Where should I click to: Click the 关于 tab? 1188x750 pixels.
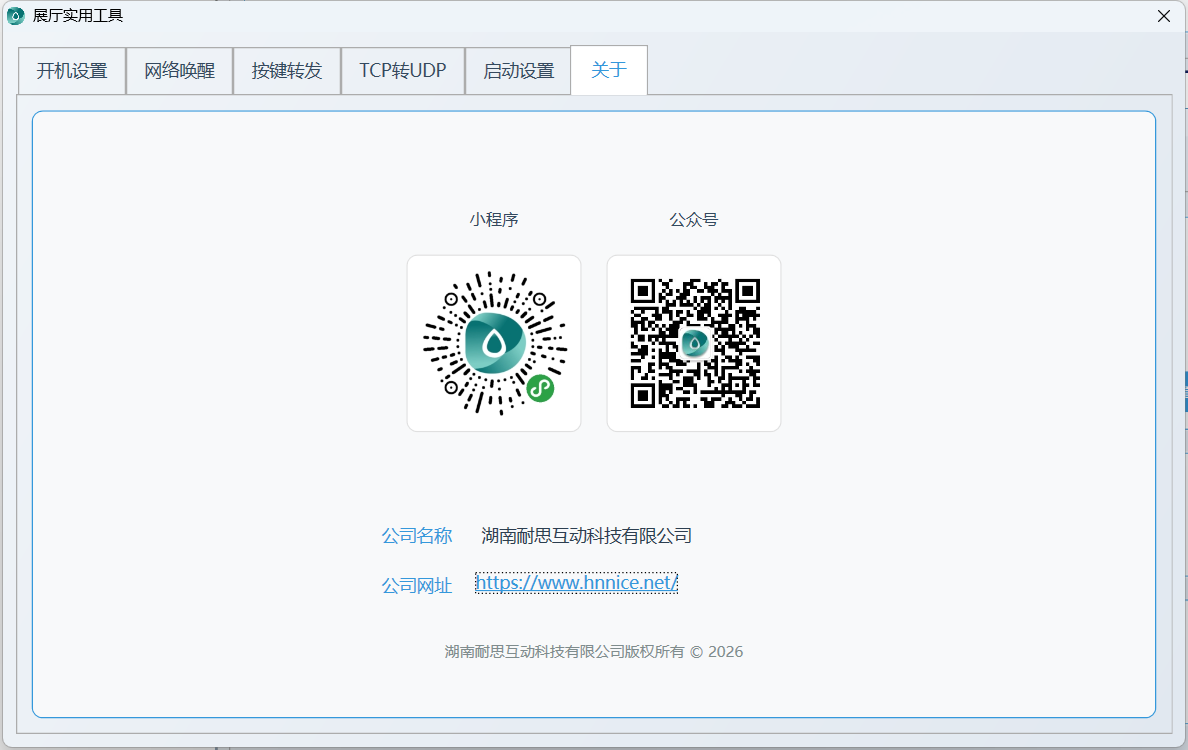[x=609, y=70]
